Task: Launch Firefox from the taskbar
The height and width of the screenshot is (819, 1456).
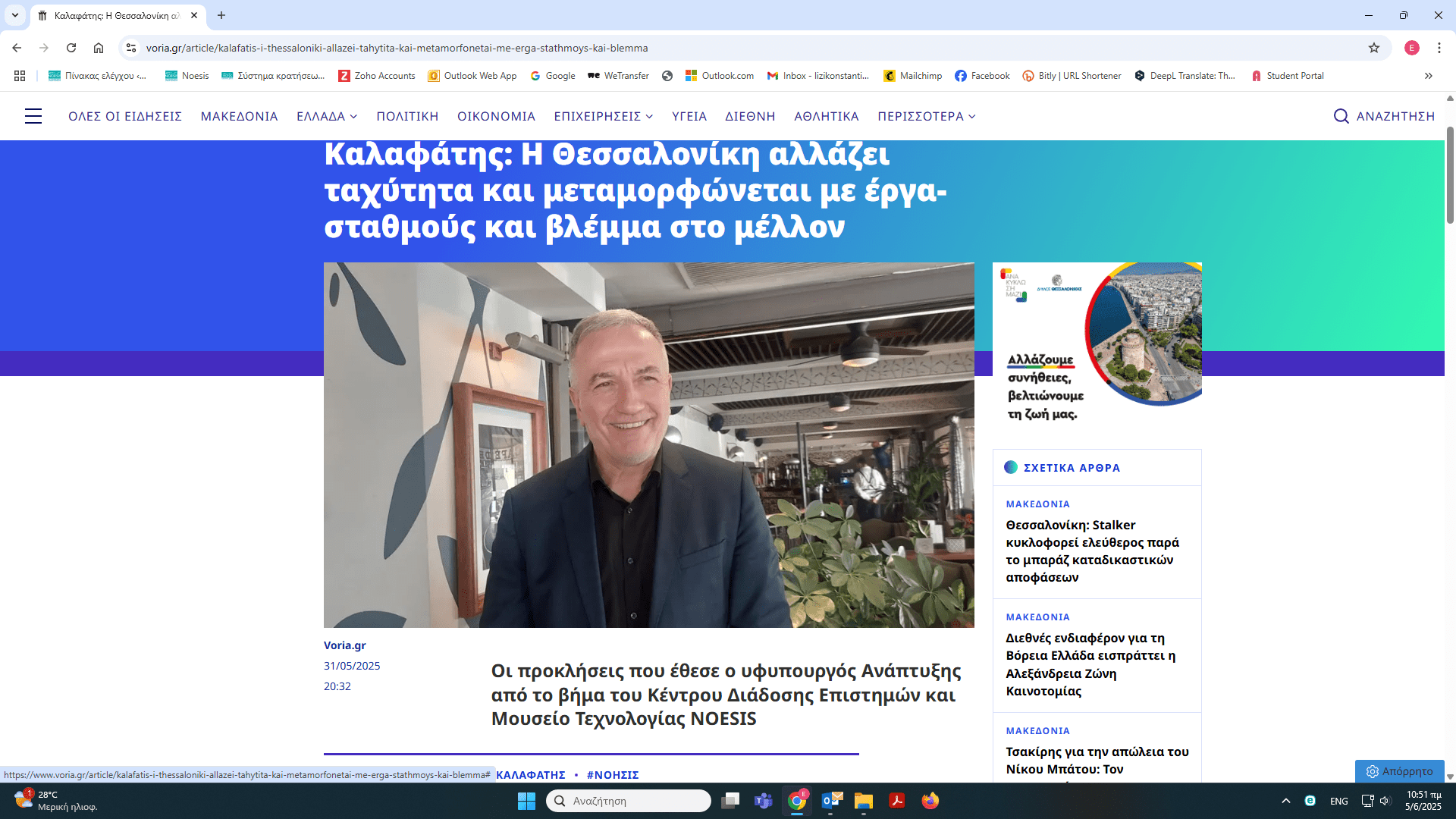Action: 930,801
